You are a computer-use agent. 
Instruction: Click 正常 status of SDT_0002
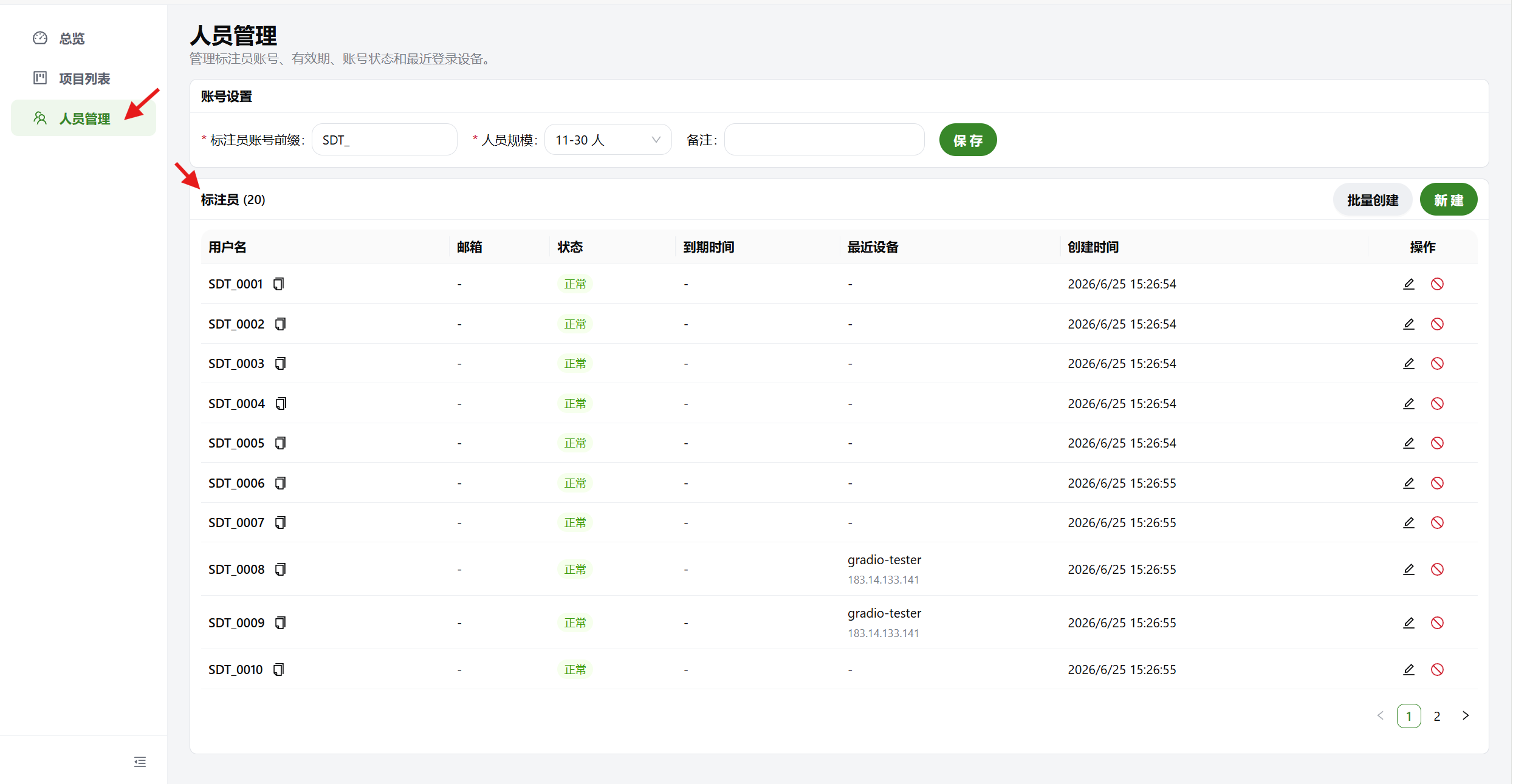[575, 324]
